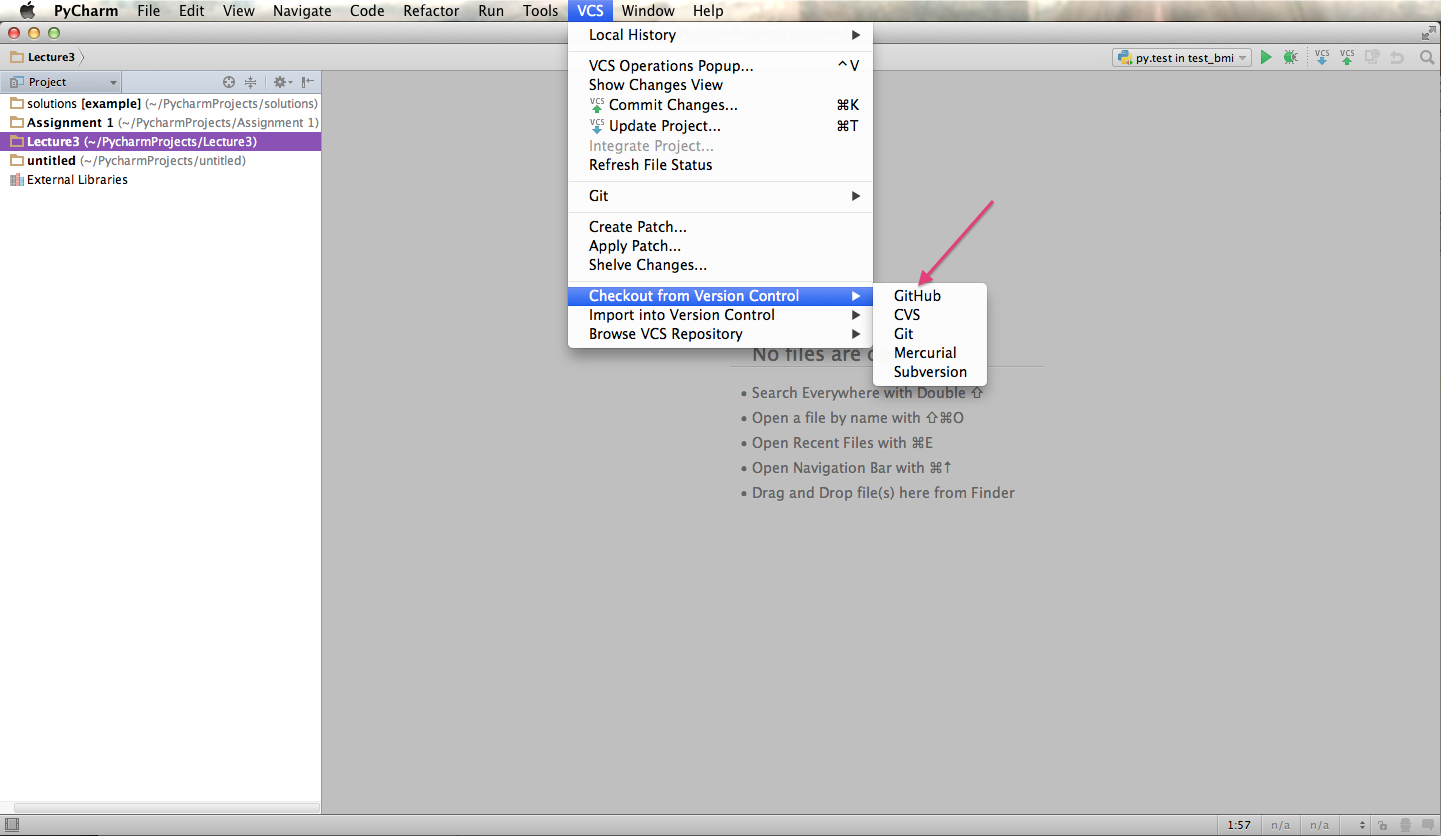Click the Project panel horizontal scrollbar
The width and height of the screenshot is (1441, 836).
point(166,807)
